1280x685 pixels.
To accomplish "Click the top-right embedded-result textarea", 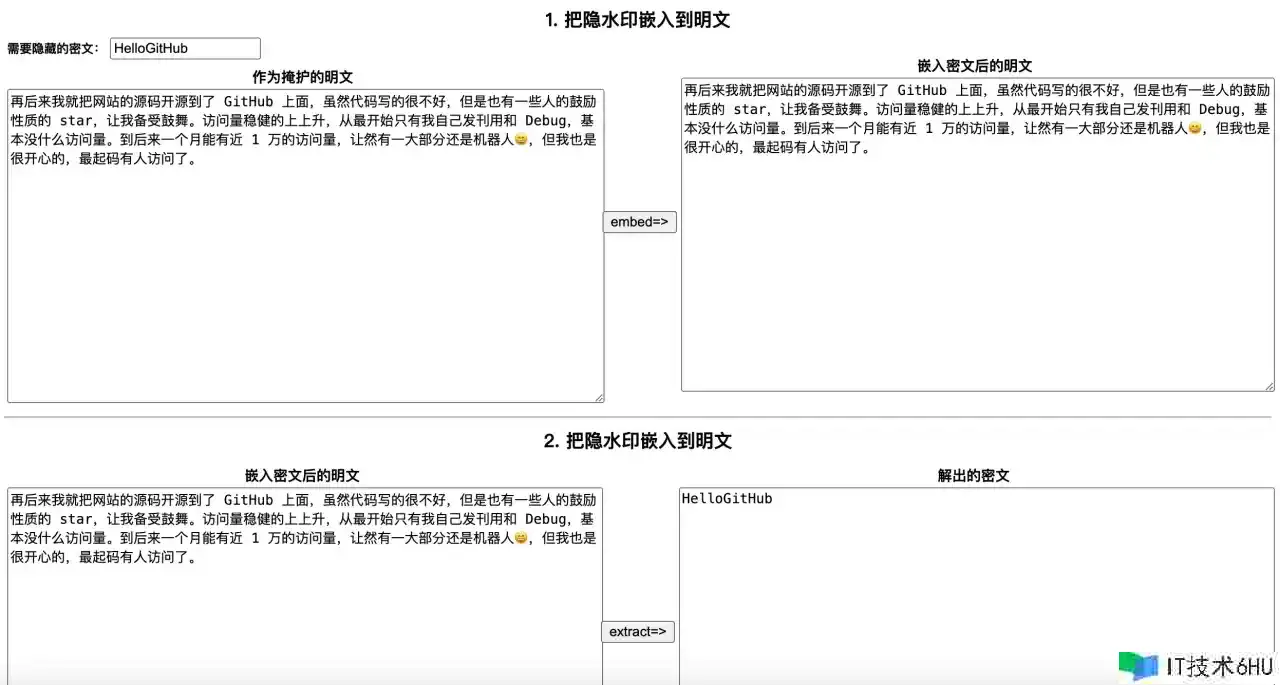I will [978, 235].
